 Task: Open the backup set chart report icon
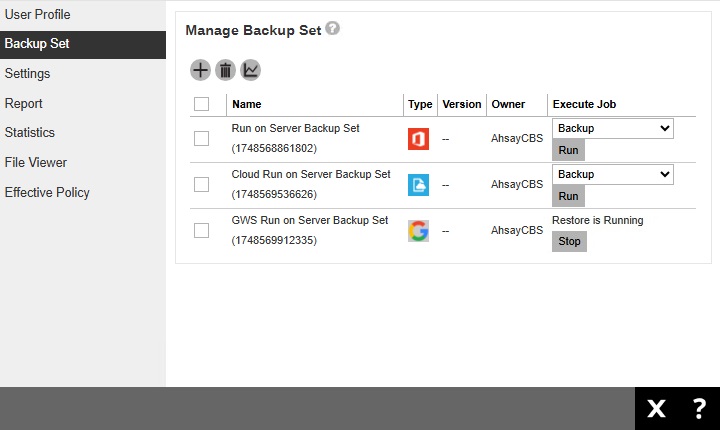coord(251,70)
